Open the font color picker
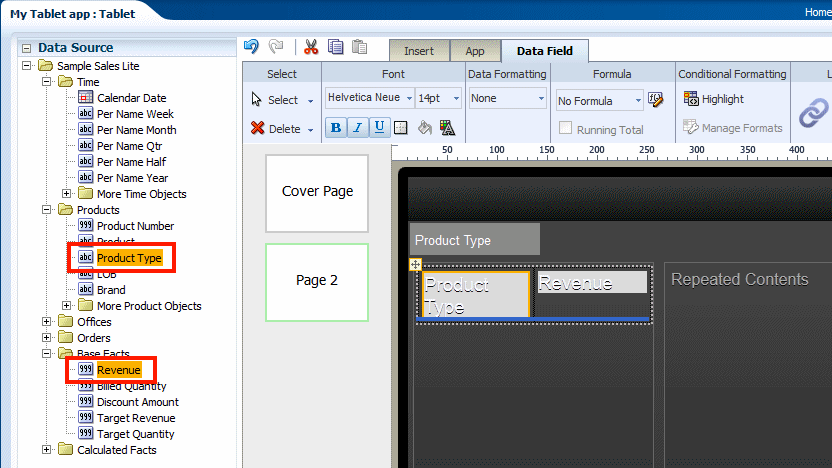 coord(447,128)
